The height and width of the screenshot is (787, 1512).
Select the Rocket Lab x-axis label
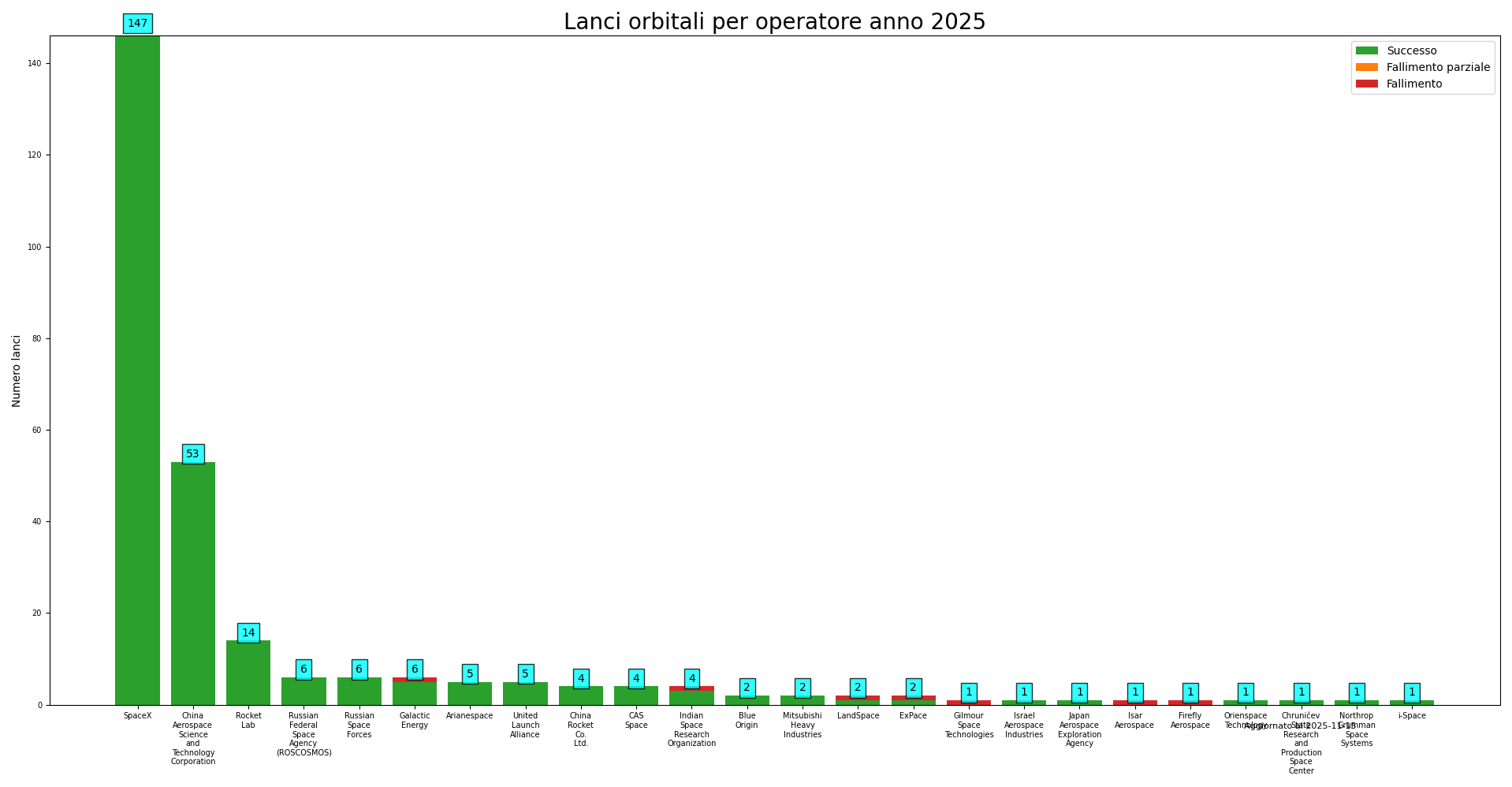tap(248, 721)
